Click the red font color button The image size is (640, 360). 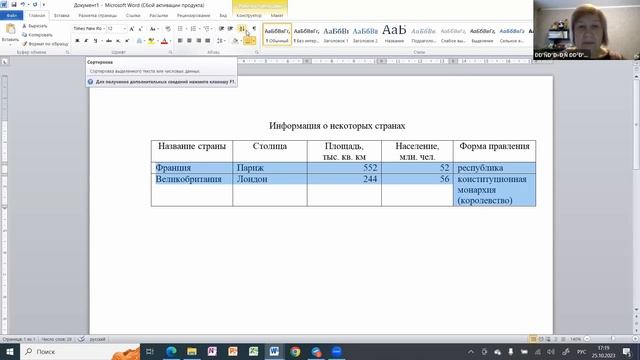[x=164, y=40]
